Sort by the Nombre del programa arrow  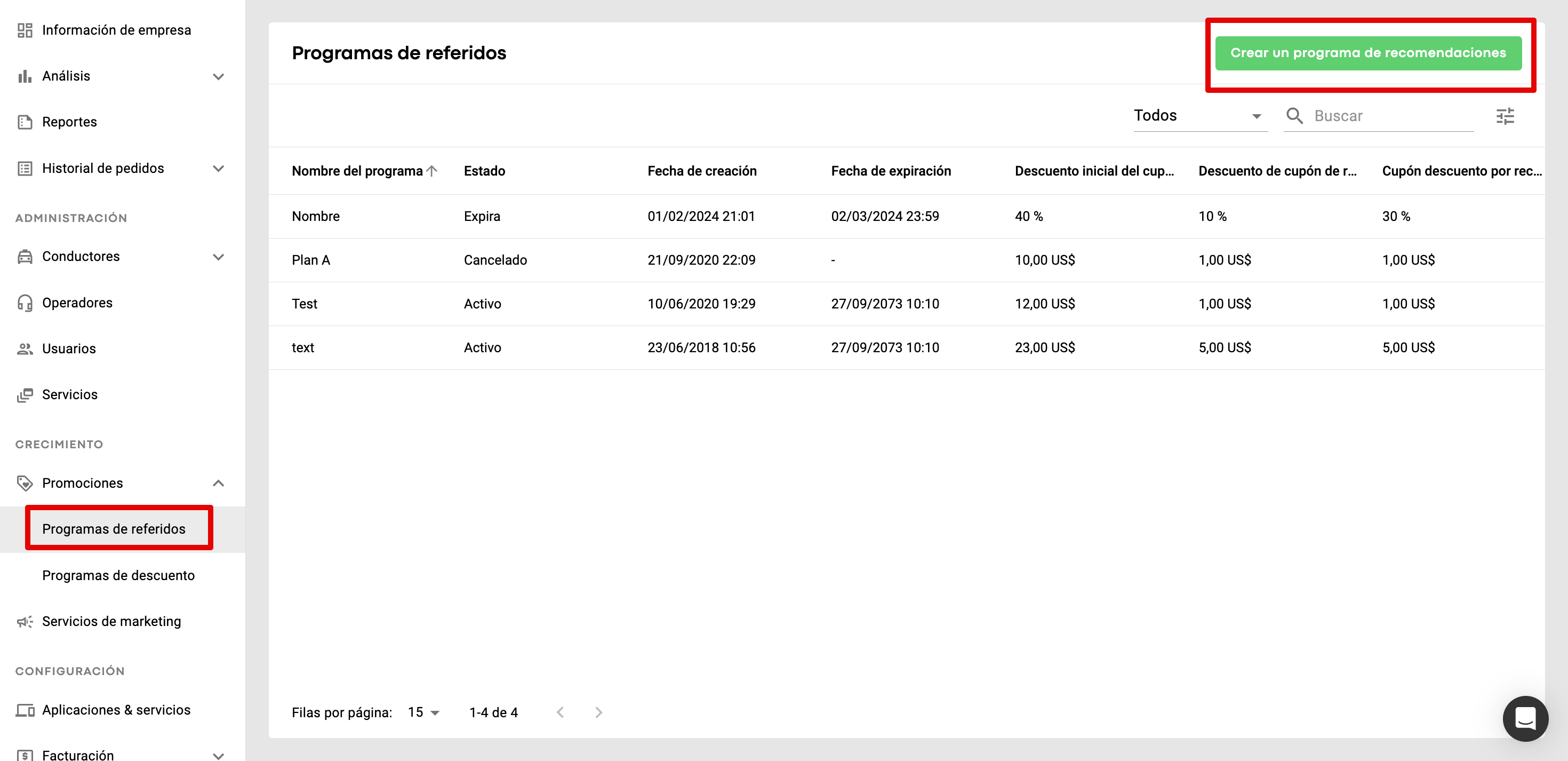pyautogui.click(x=432, y=171)
